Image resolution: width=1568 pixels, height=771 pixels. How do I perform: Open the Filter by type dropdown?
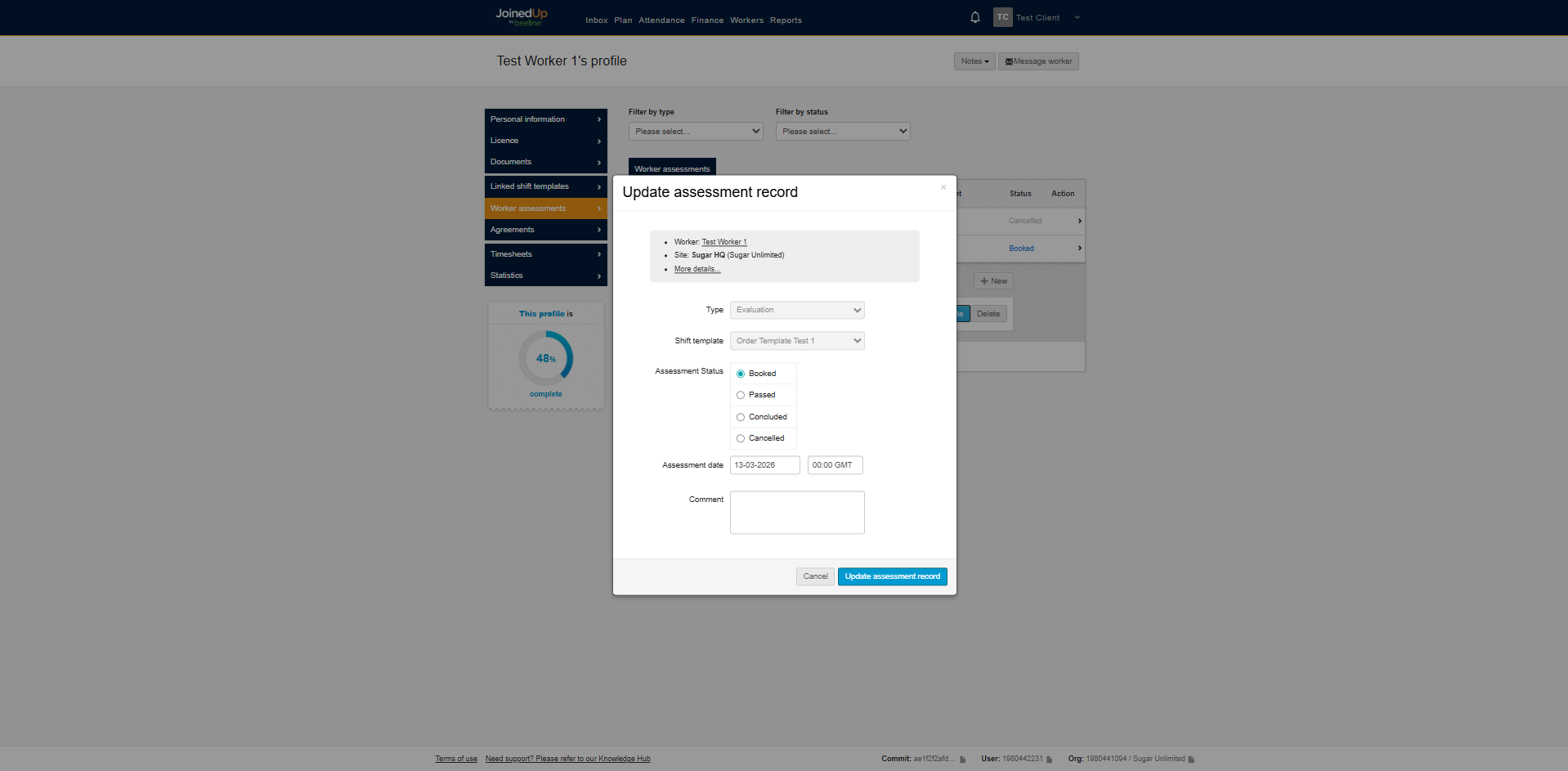coord(695,132)
